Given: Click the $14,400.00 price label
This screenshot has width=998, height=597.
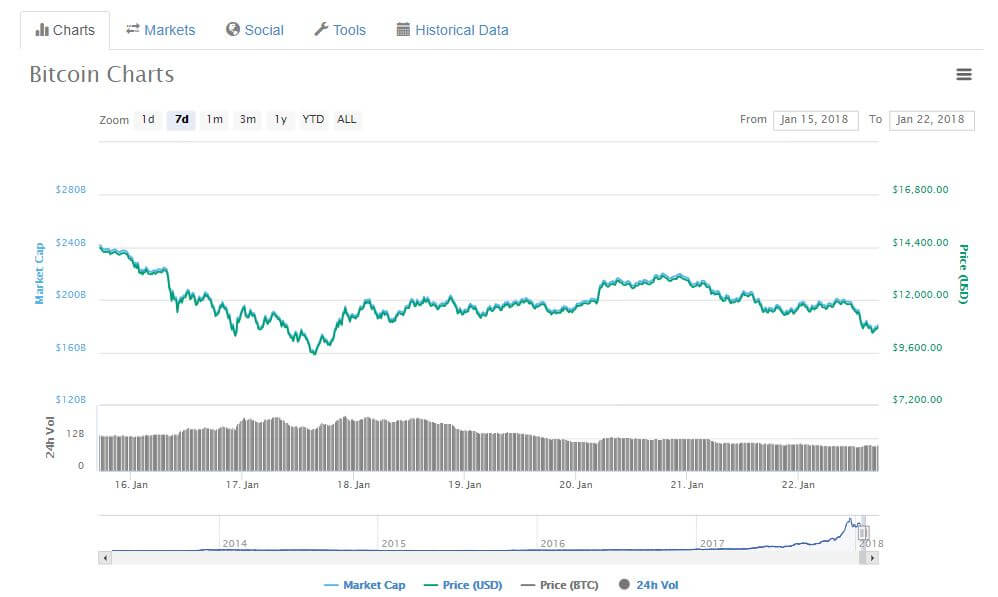Looking at the screenshot, I should (920, 242).
